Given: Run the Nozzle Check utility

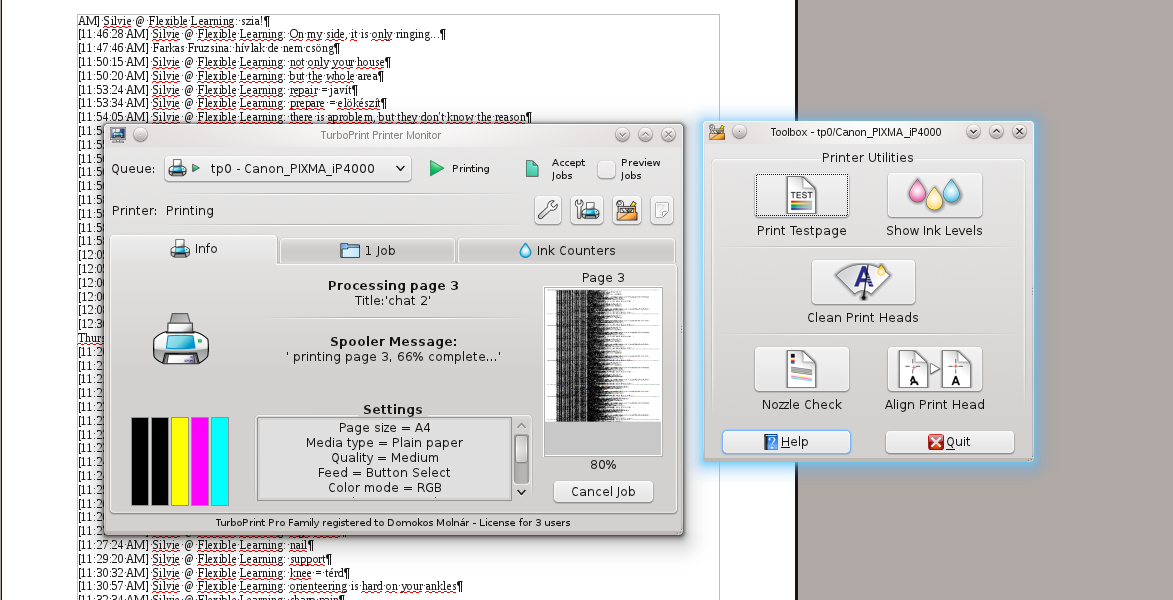Looking at the screenshot, I should point(801,369).
